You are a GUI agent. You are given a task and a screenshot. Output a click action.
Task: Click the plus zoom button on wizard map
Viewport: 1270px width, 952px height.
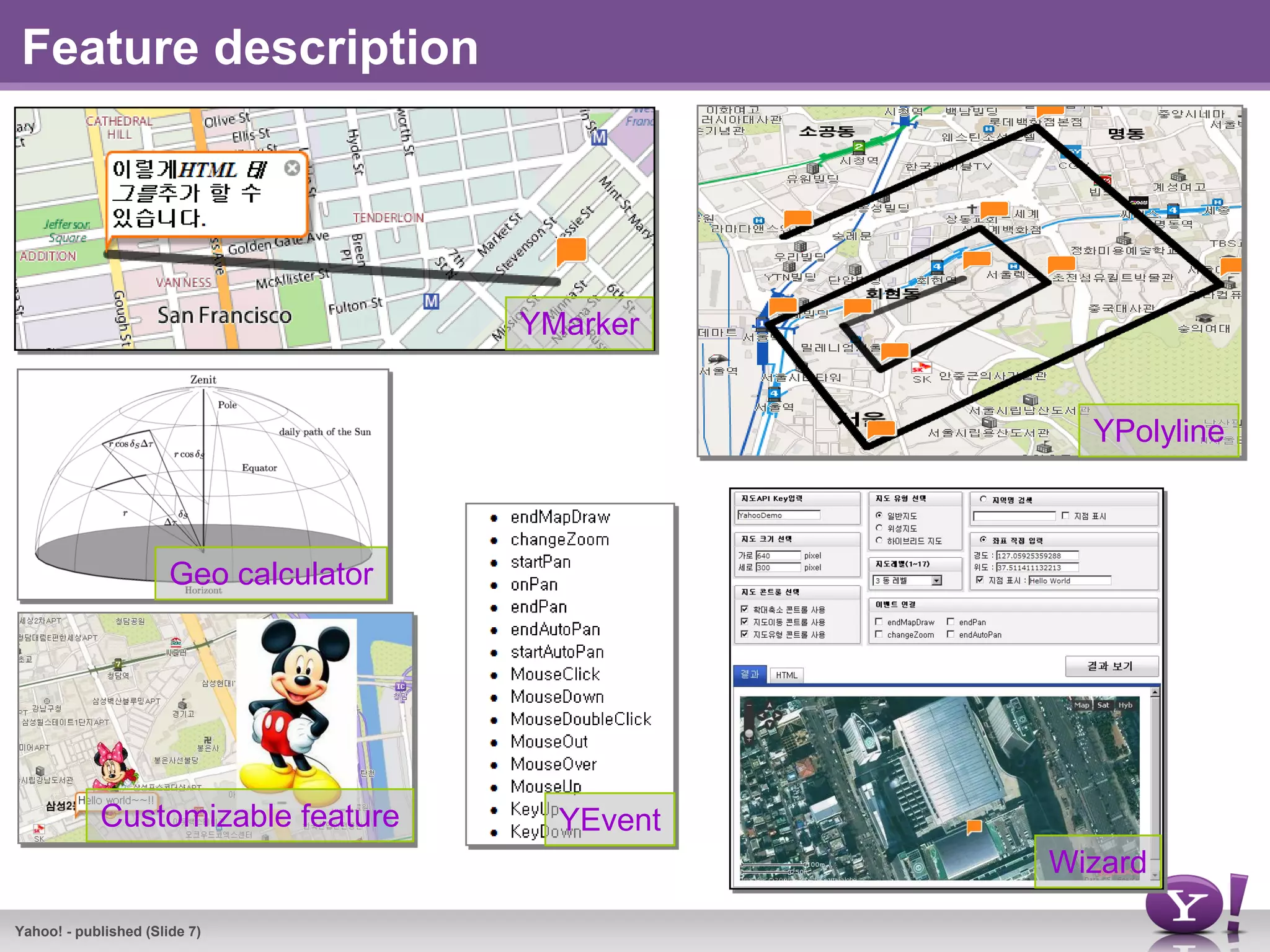[x=749, y=740]
